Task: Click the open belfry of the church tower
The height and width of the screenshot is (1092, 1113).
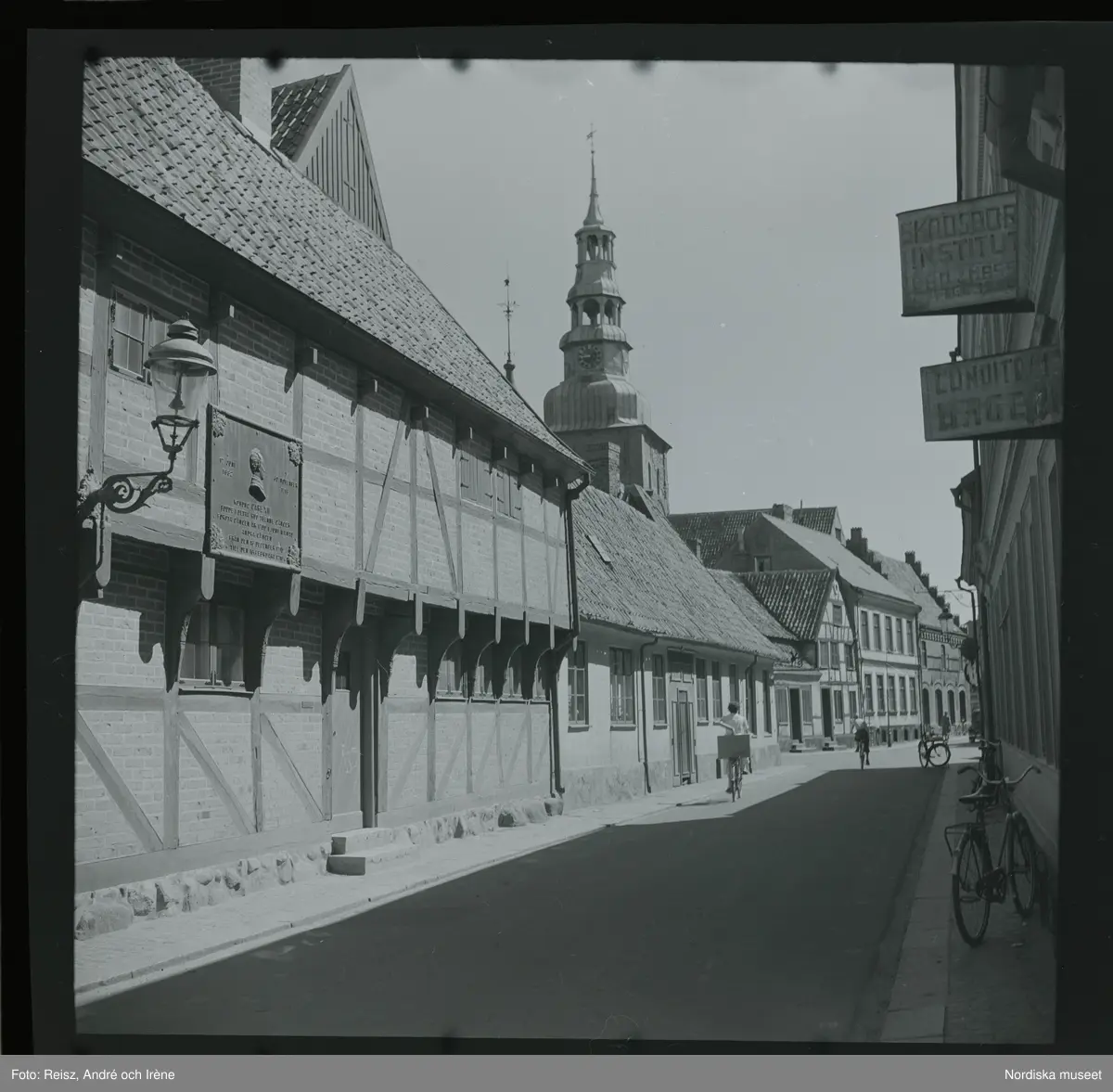Action: 592,247
